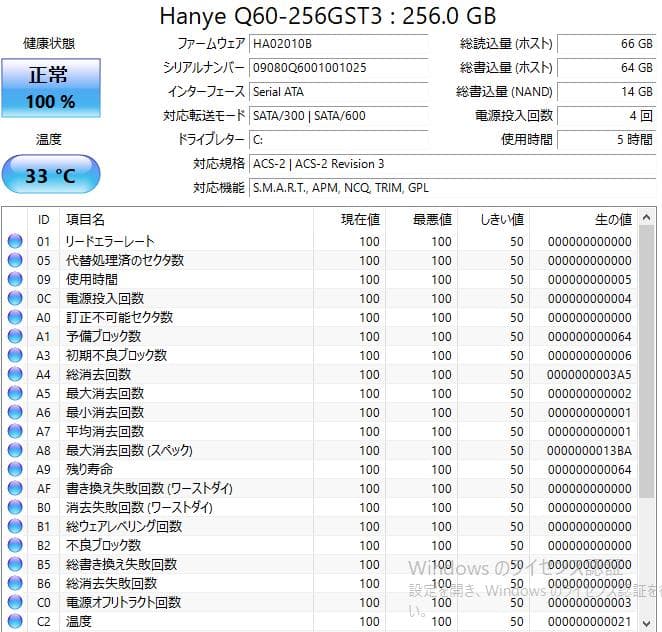Click the status orb for row A5 最大消去回数
662x632 pixels.
pyautogui.click(x=15, y=393)
